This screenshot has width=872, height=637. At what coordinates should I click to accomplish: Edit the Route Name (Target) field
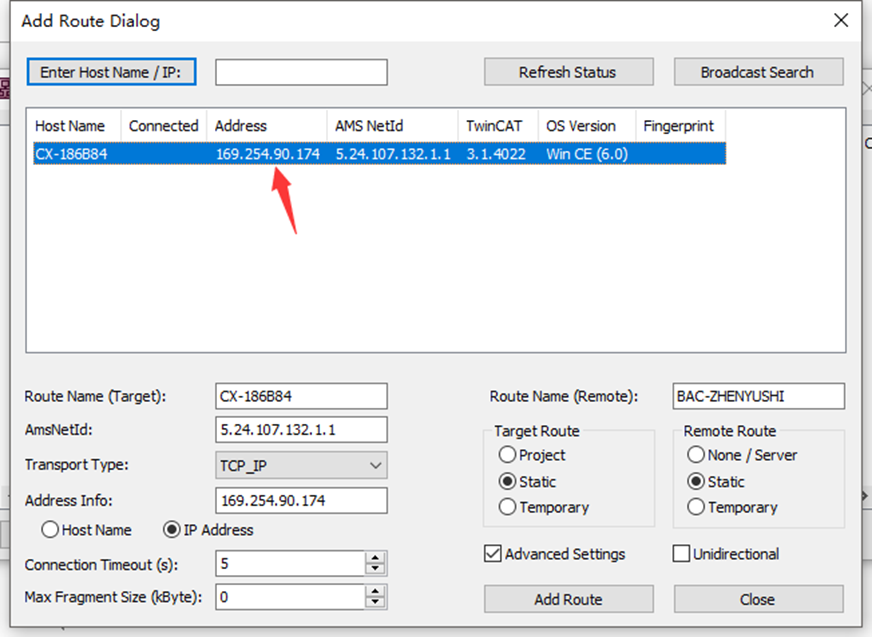pos(301,396)
